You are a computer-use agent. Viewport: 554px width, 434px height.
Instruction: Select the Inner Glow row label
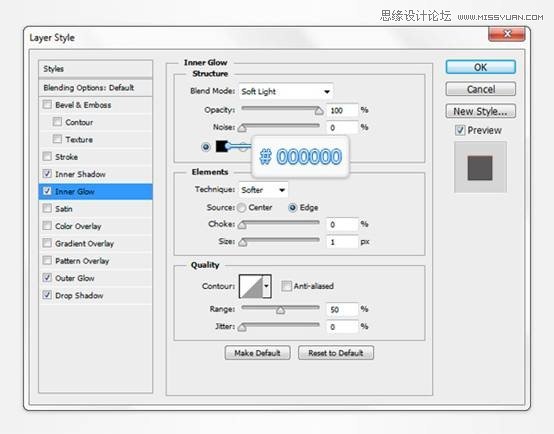point(75,192)
